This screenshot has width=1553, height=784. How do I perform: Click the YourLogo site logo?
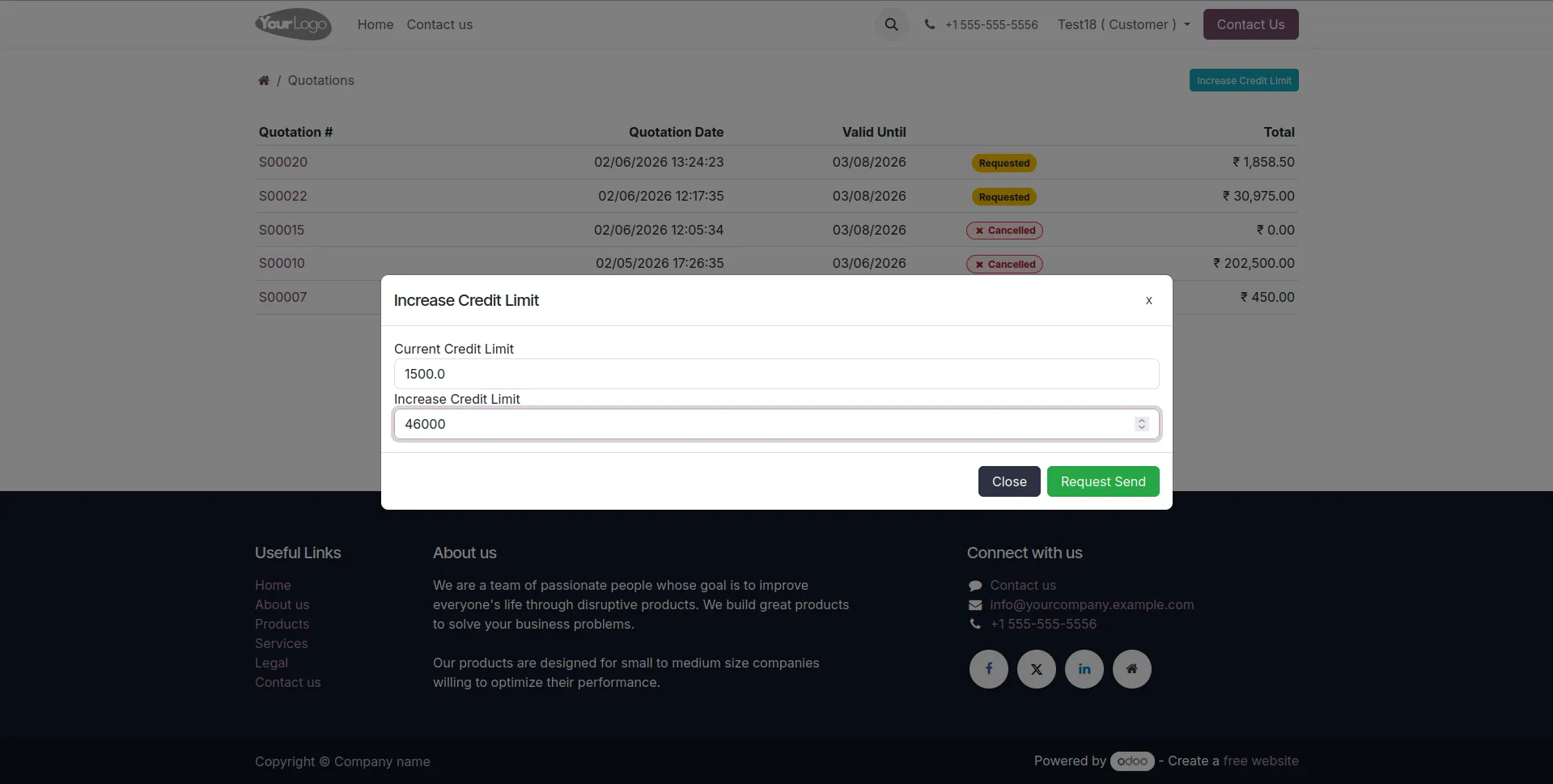point(293,24)
